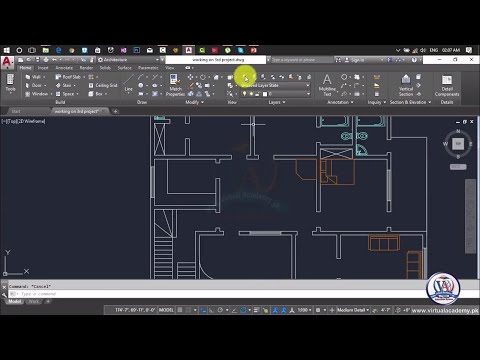Open File Explorer in Windows taskbar

coord(46,50)
